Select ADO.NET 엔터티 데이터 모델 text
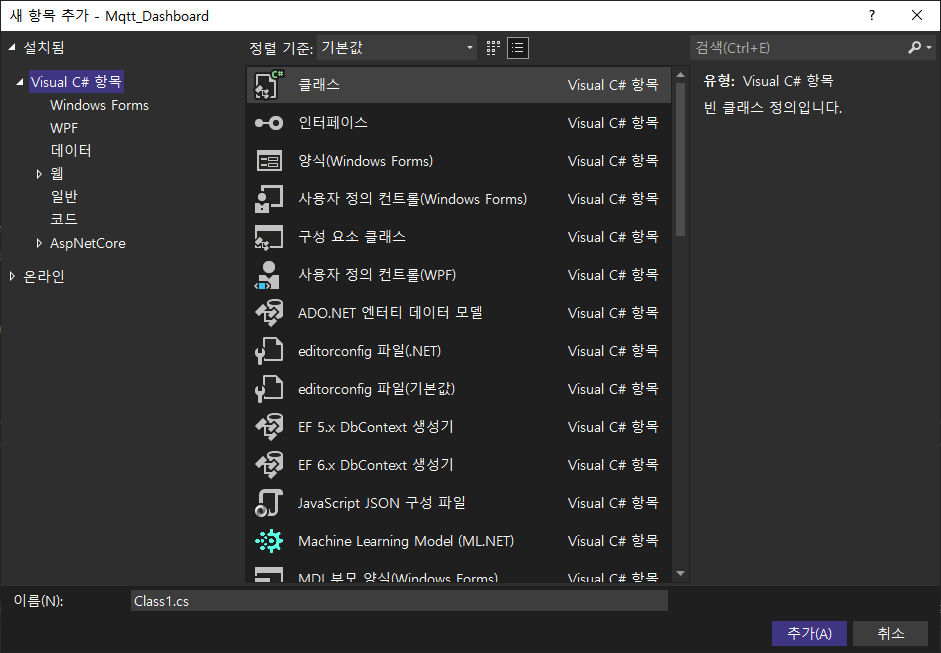 tap(390, 313)
